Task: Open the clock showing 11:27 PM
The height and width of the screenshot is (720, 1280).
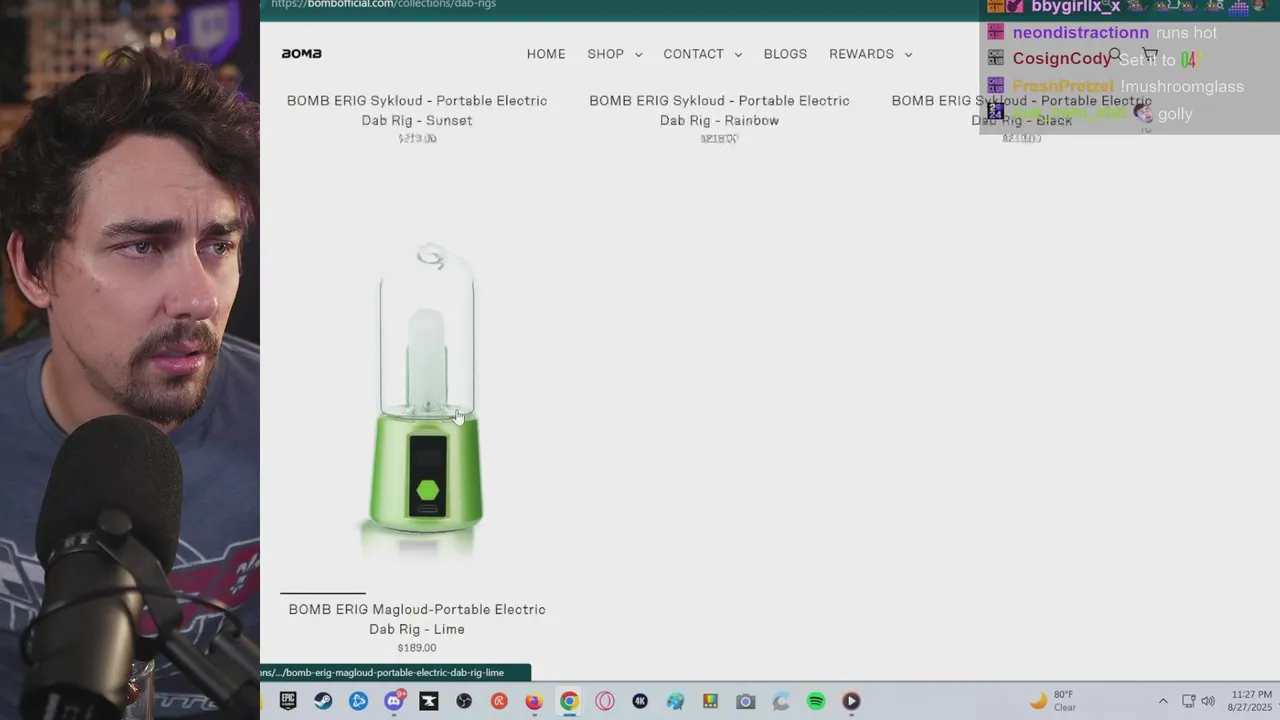Action: (x=1251, y=701)
